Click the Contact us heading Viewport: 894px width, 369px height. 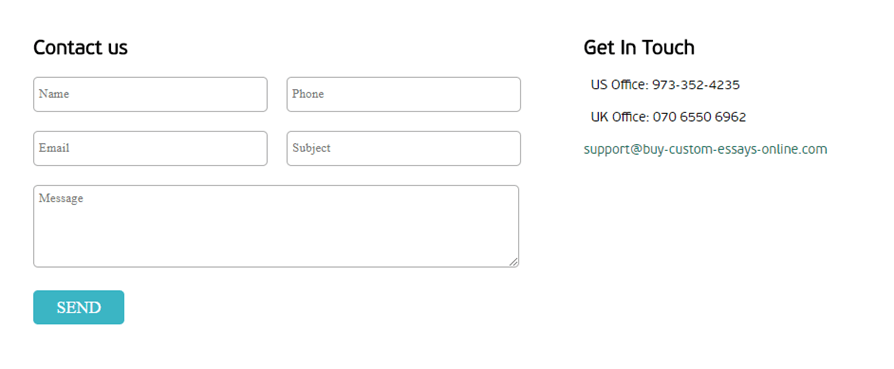(x=80, y=47)
